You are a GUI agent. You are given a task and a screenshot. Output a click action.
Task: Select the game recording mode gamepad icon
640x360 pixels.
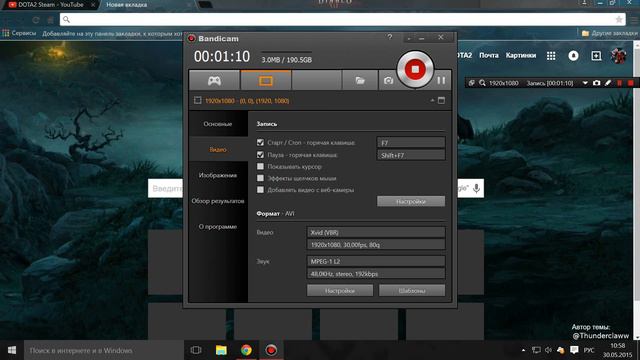(214, 80)
